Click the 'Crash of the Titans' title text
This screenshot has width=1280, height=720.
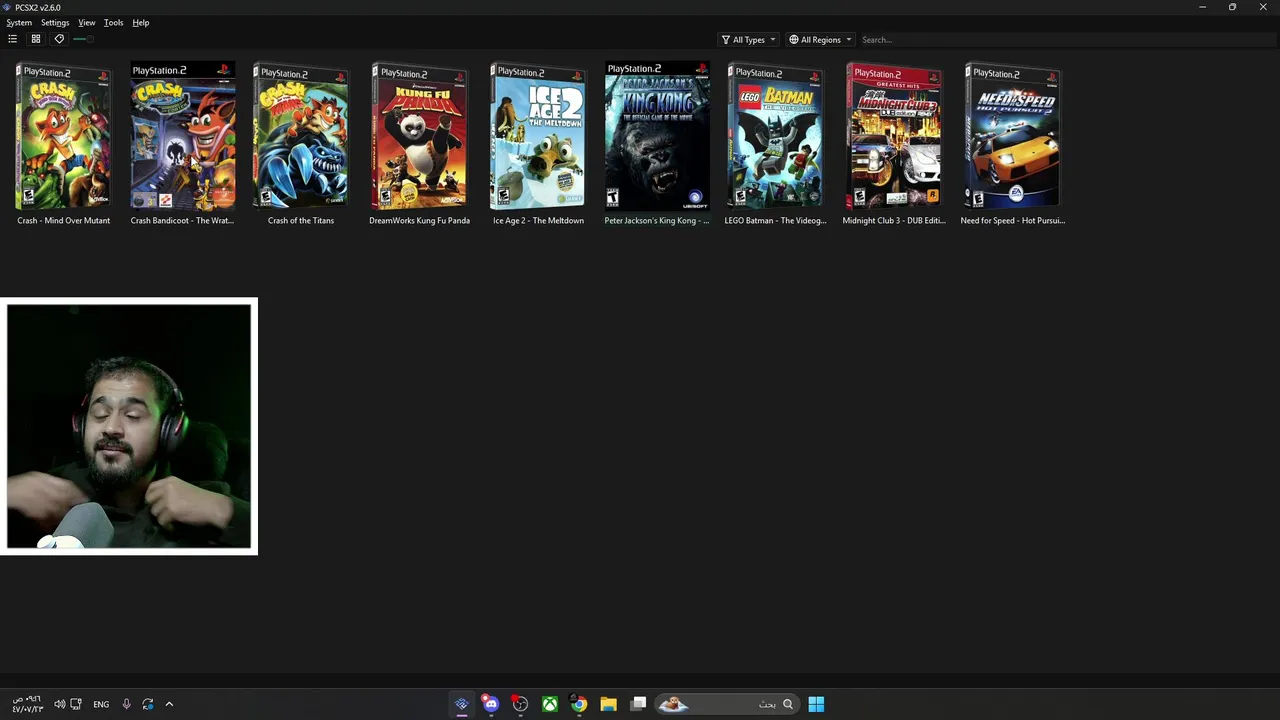click(x=300, y=221)
